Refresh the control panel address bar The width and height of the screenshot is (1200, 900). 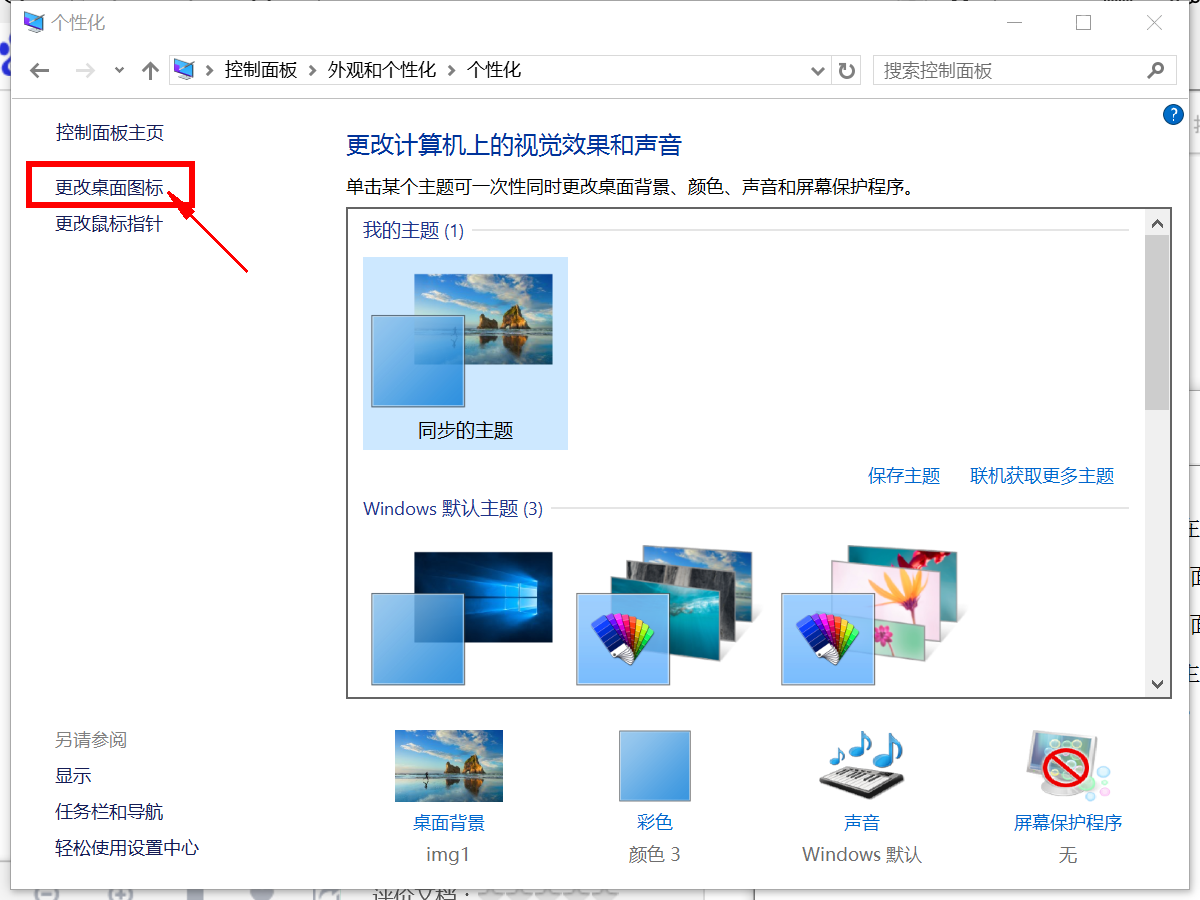click(847, 70)
